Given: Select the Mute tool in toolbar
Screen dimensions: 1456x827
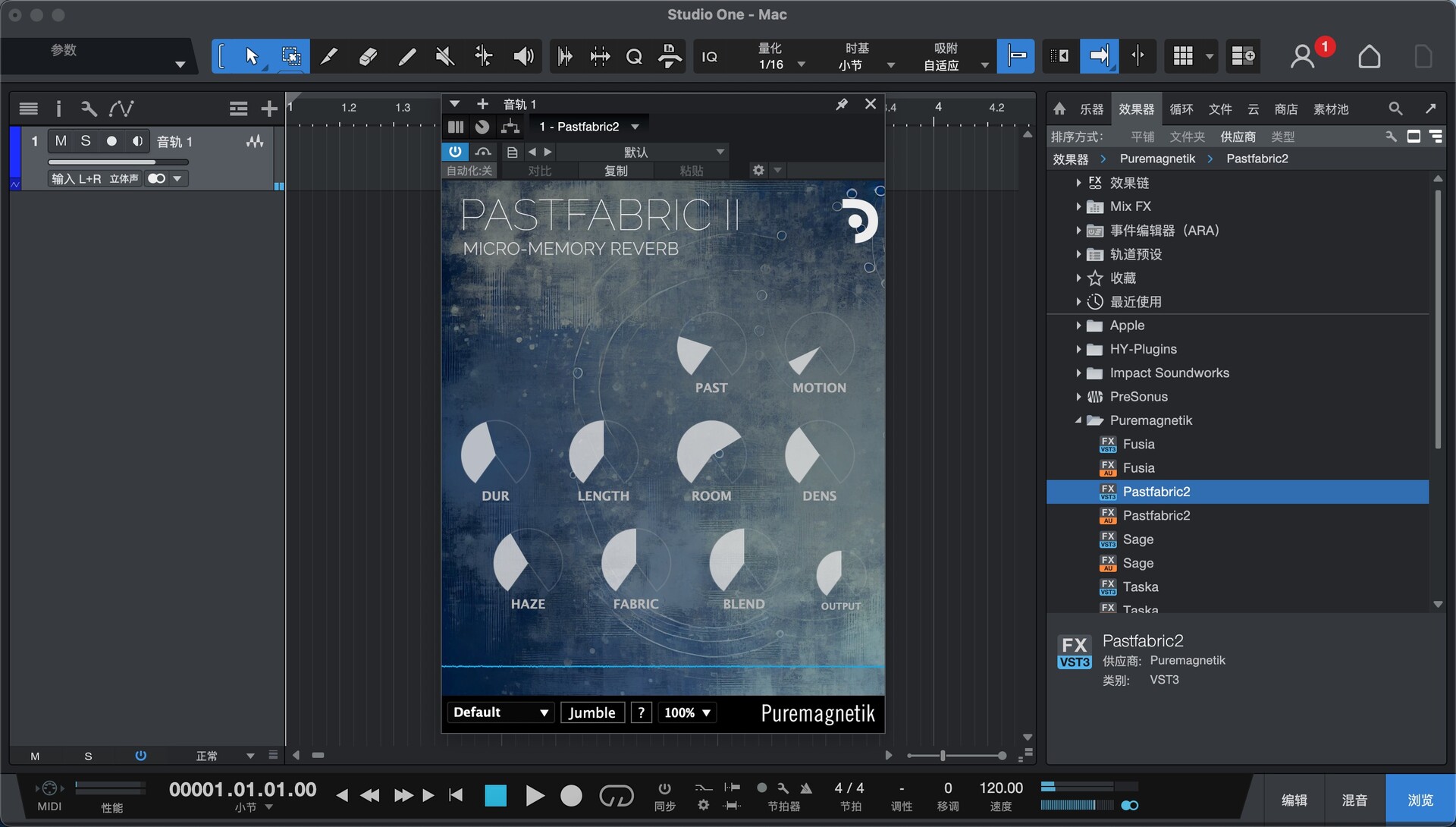Looking at the screenshot, I should point(445,56).
